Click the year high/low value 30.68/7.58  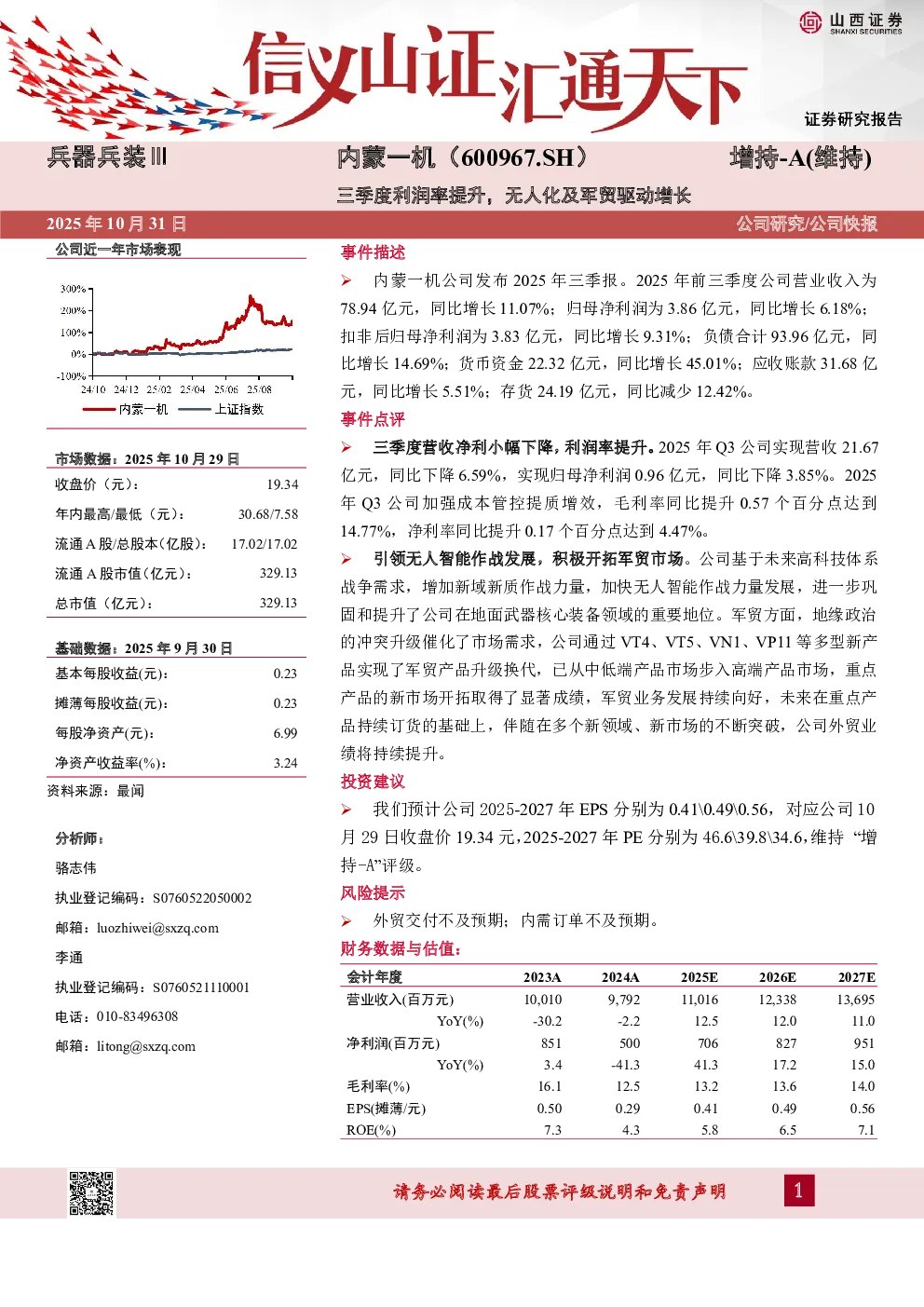click(x=268, y=514)
